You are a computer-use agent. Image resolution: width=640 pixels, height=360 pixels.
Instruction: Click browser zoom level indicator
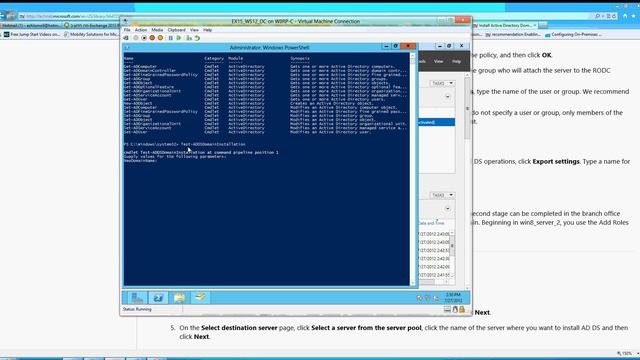[x=627, y=353]
